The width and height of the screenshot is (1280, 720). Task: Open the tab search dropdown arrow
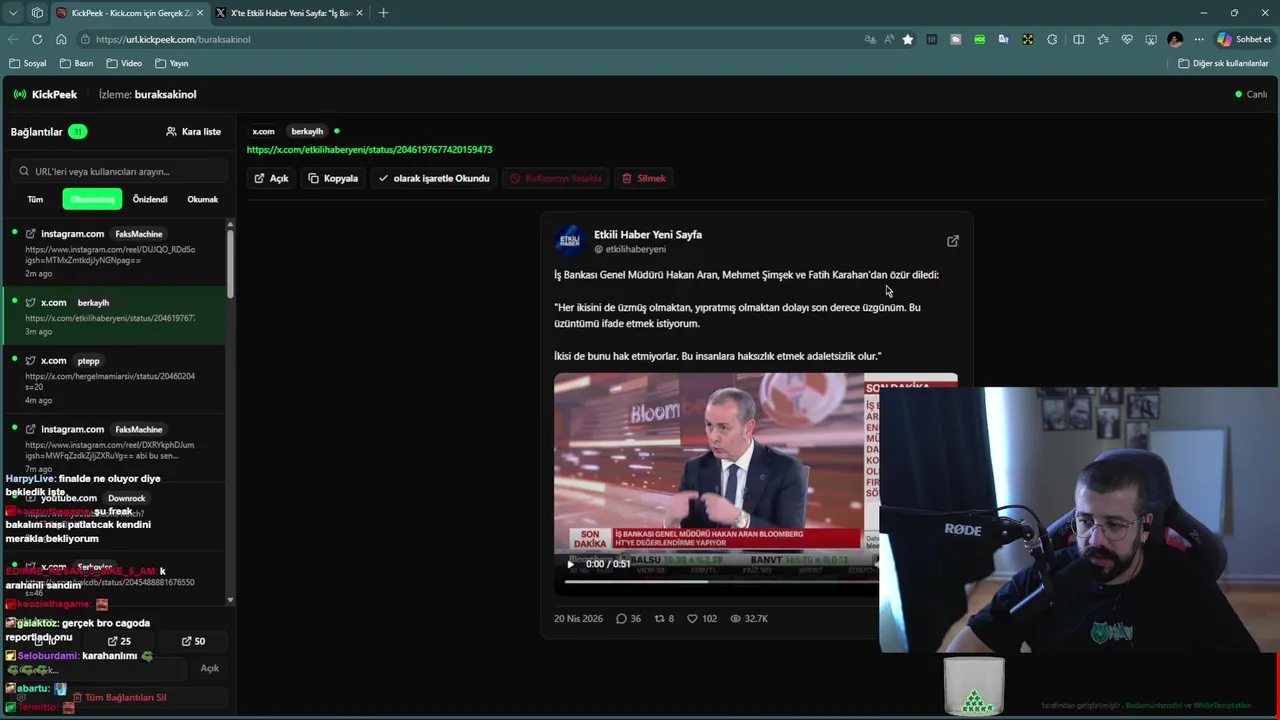pos(13,13)
